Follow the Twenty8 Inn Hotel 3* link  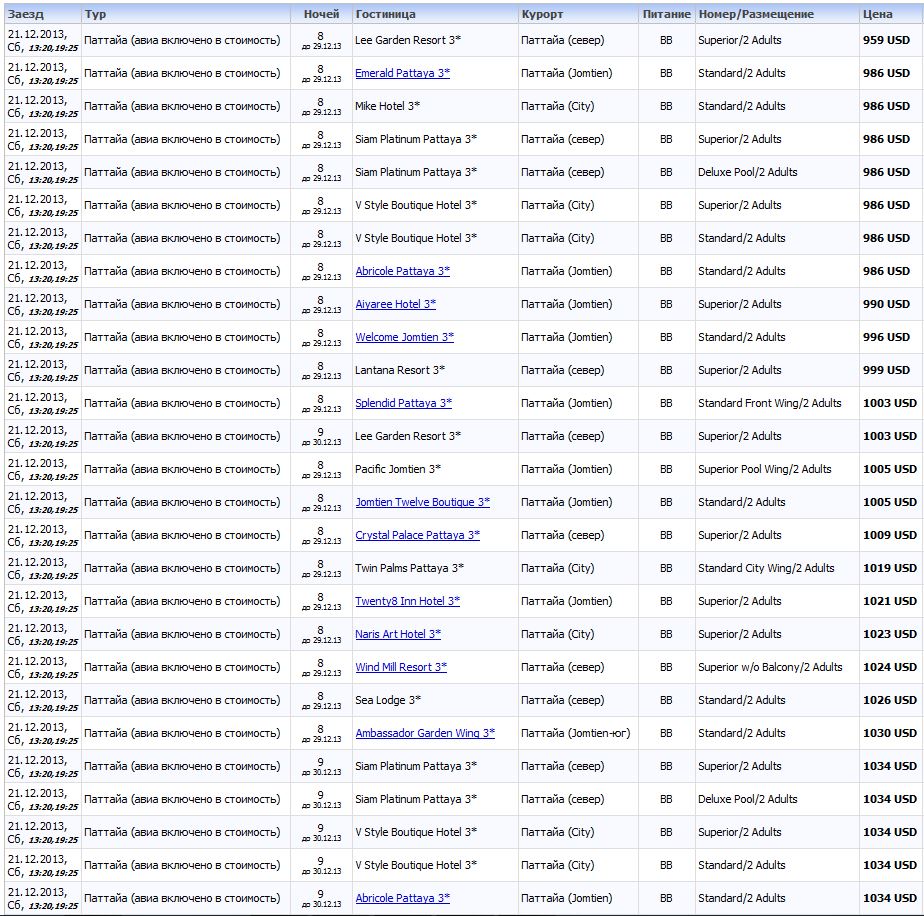point(407,601)
